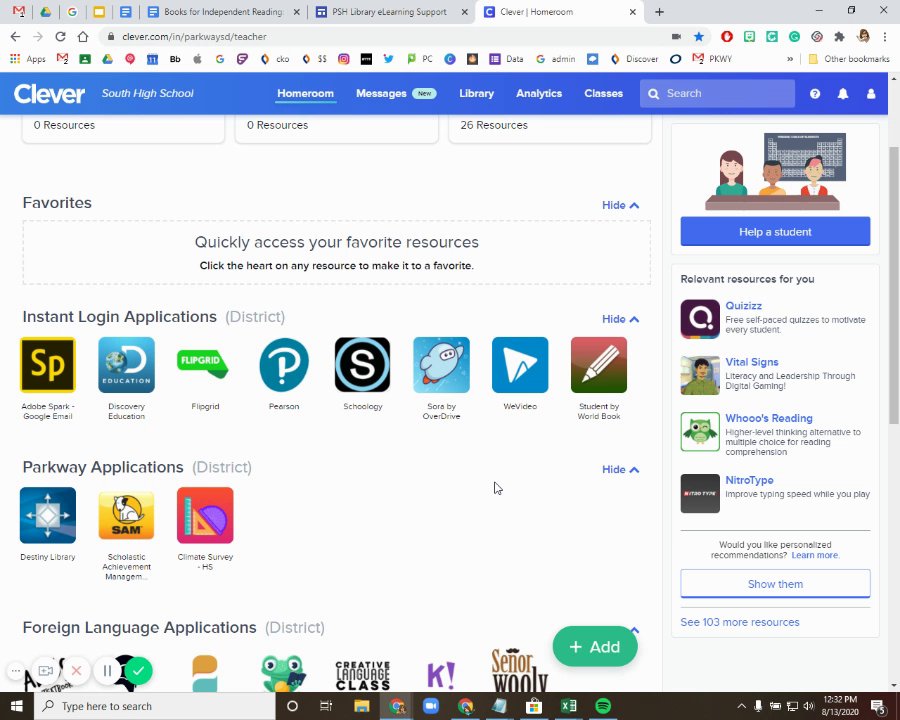The image size is (900, 720).
Task: Open the Other bookmarks folder
Action: point(848,59)
